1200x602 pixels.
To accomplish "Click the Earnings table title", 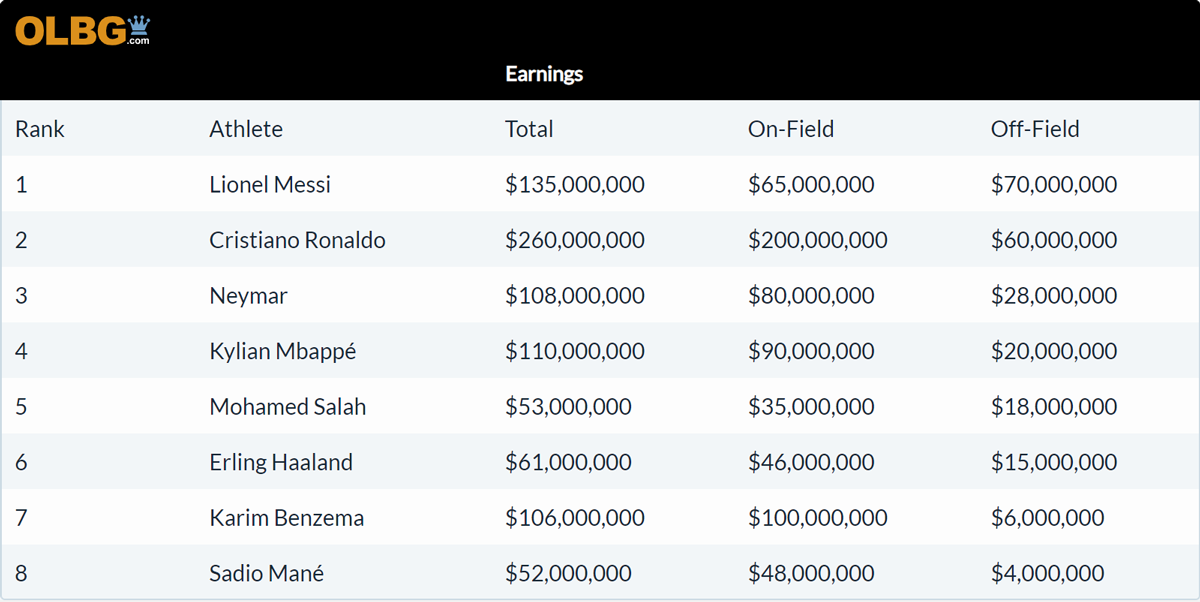I will coord(544,74).
